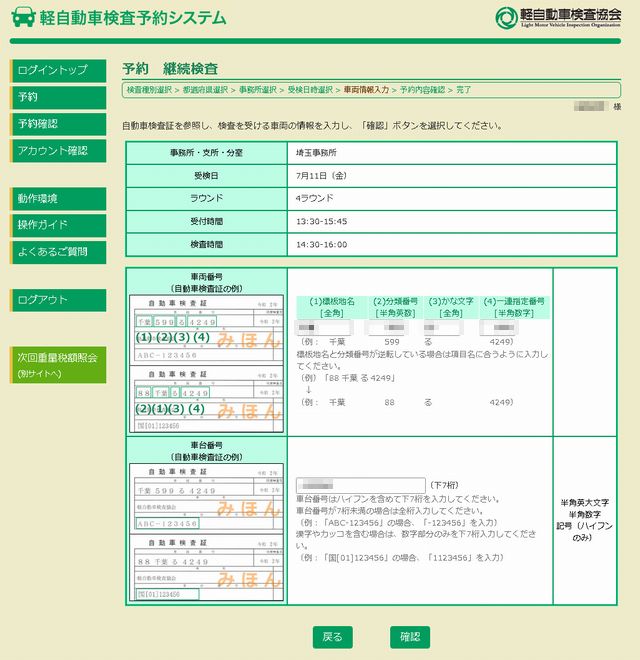Open よくあるご質問 page
This screenshot has width=640, height=660.
[x=58, y=252]
